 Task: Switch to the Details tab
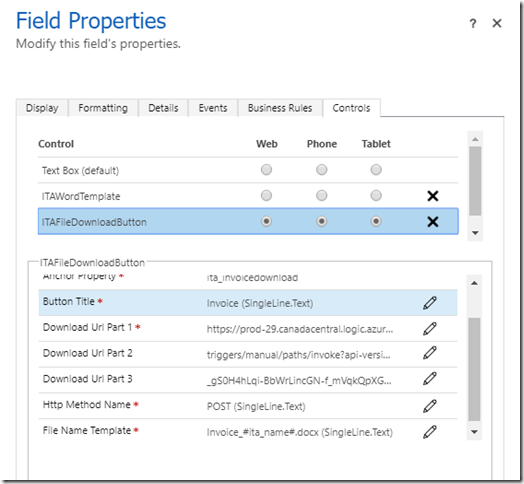(163, 108)
